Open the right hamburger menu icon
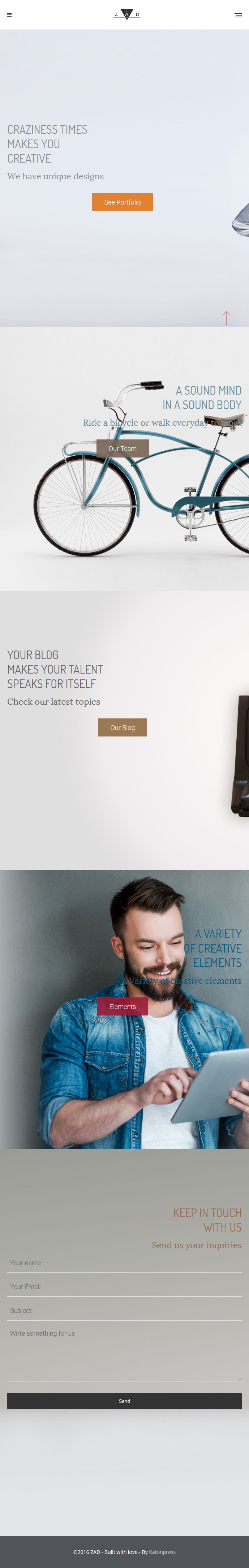The width and height of the screenshot is (249, 1568). tap(238, 15)
